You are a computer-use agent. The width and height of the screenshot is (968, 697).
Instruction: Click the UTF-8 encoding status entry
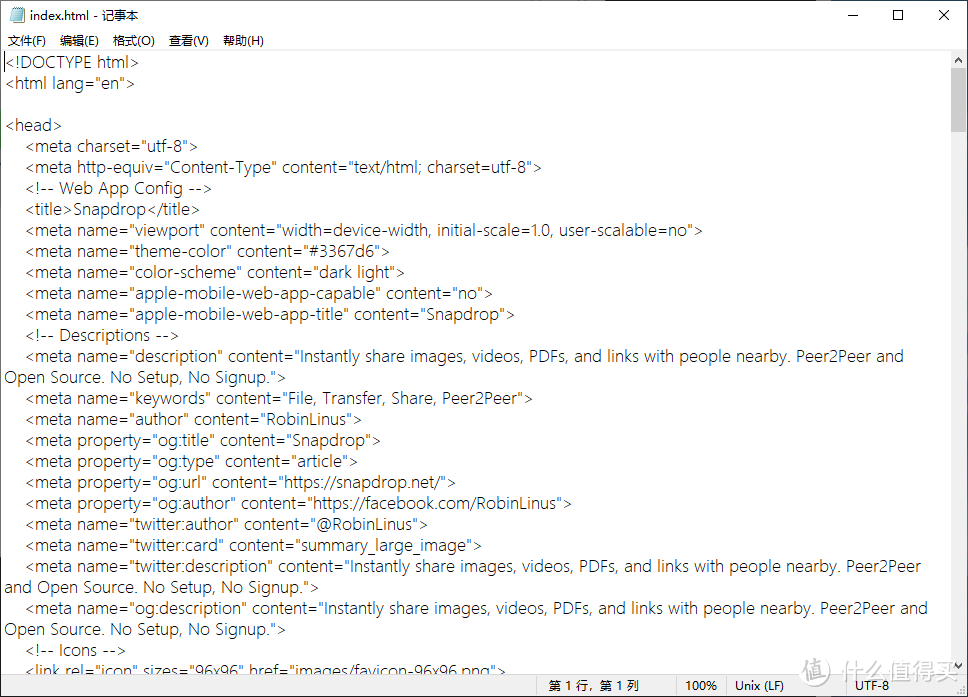click(872, 685)
